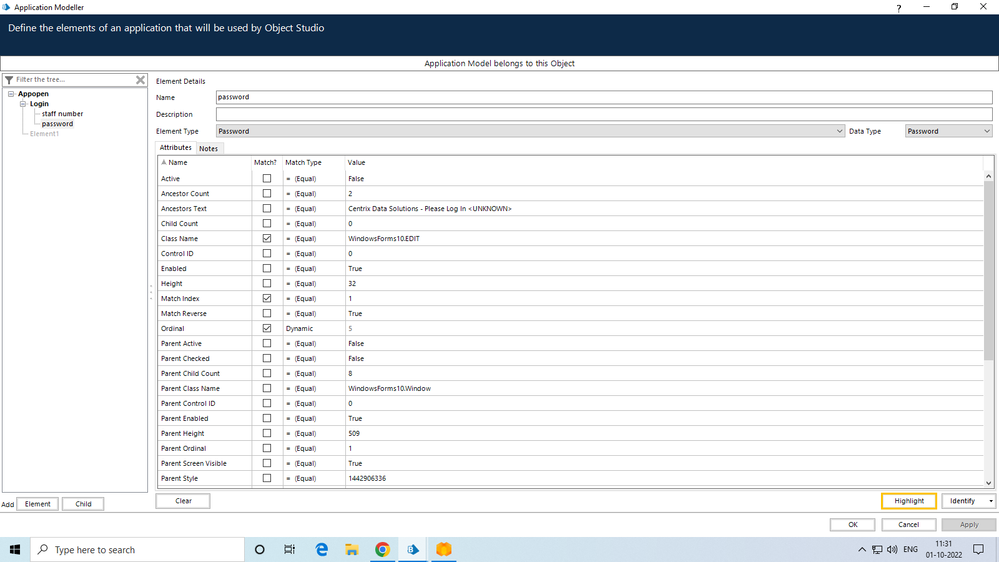Enable Match for Enabled attribute

pyautogui.click(x=266, y=268)
